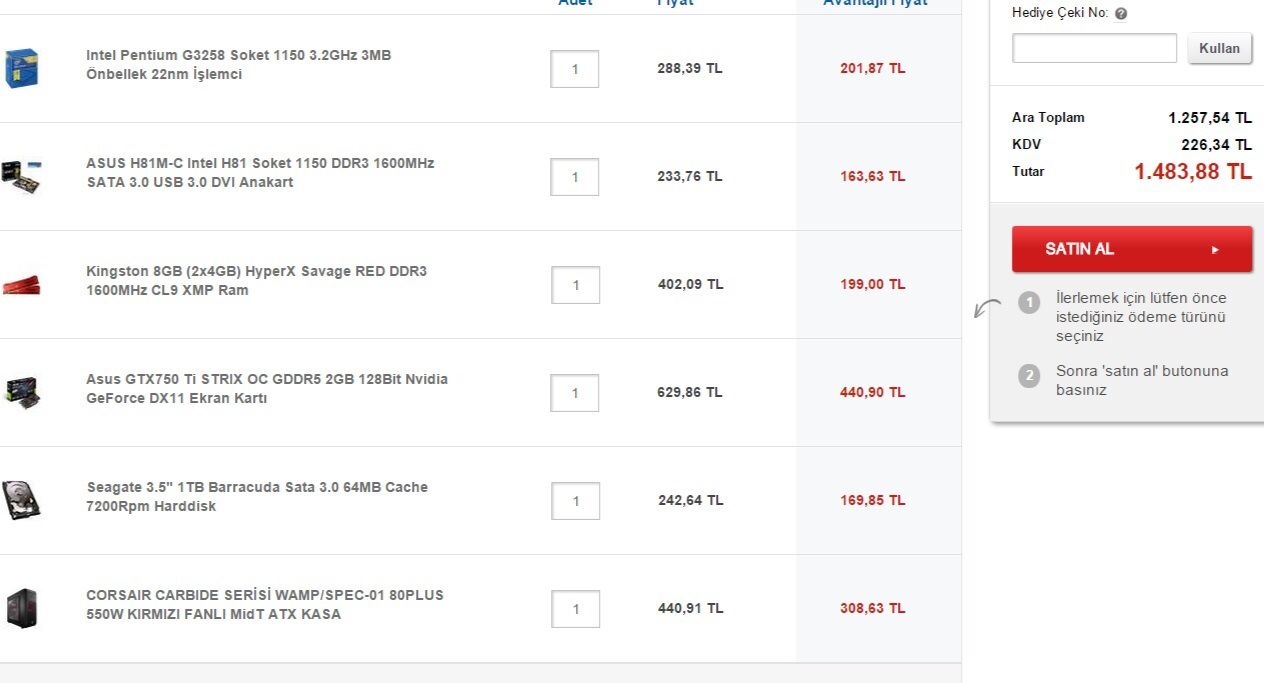The height and width of the screenshot is (683, 1264).
Task: Click quantity box for Intel Pentium G3258
Action: [575, 69]
